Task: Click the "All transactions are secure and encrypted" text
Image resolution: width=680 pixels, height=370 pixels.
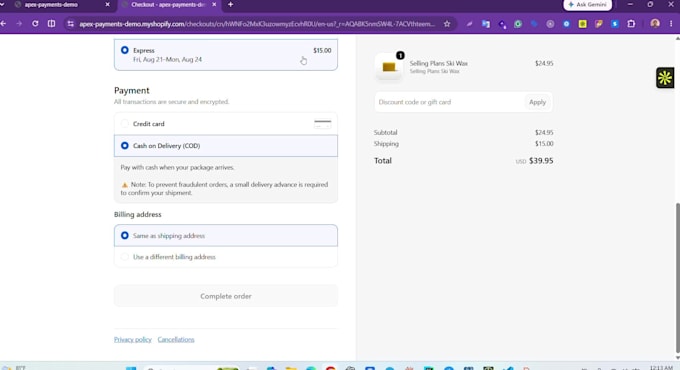Action: point(171,102)
